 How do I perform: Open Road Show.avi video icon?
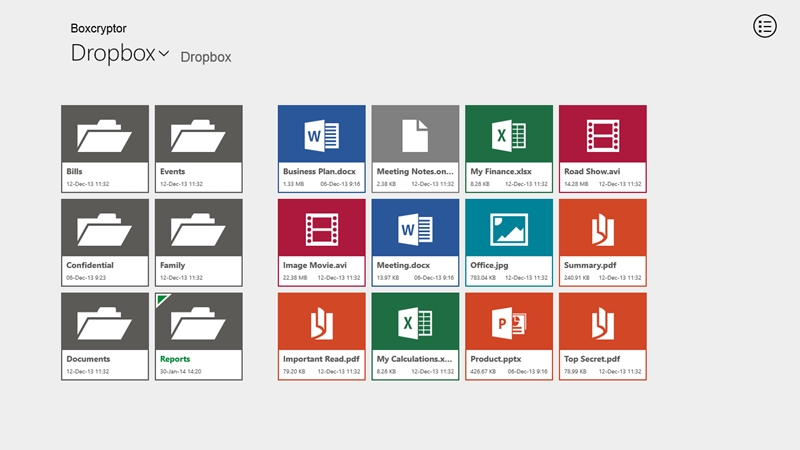tap(603, 136)
